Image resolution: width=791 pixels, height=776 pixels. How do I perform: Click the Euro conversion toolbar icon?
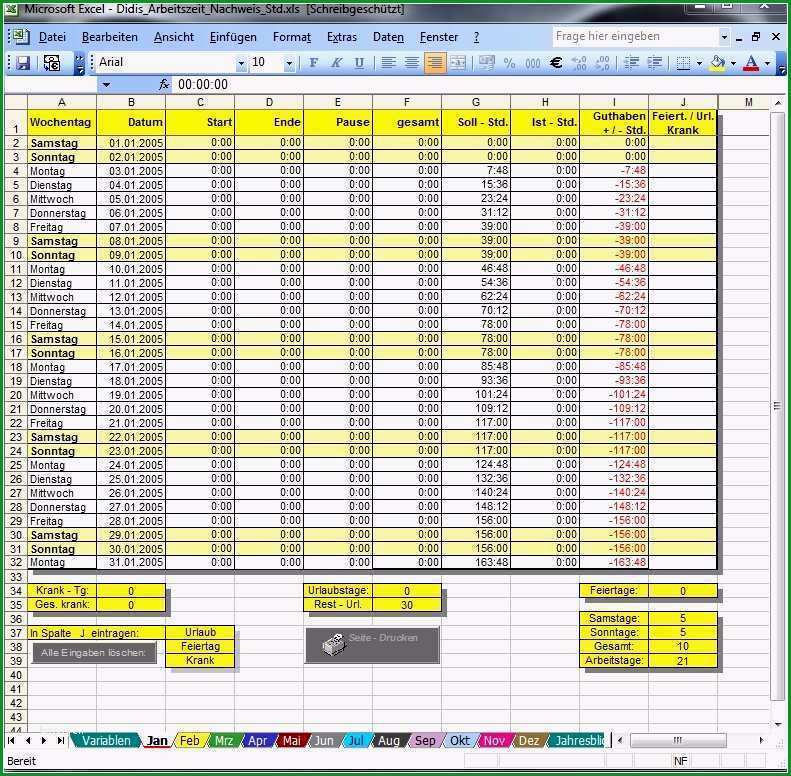tap(52, 63)
